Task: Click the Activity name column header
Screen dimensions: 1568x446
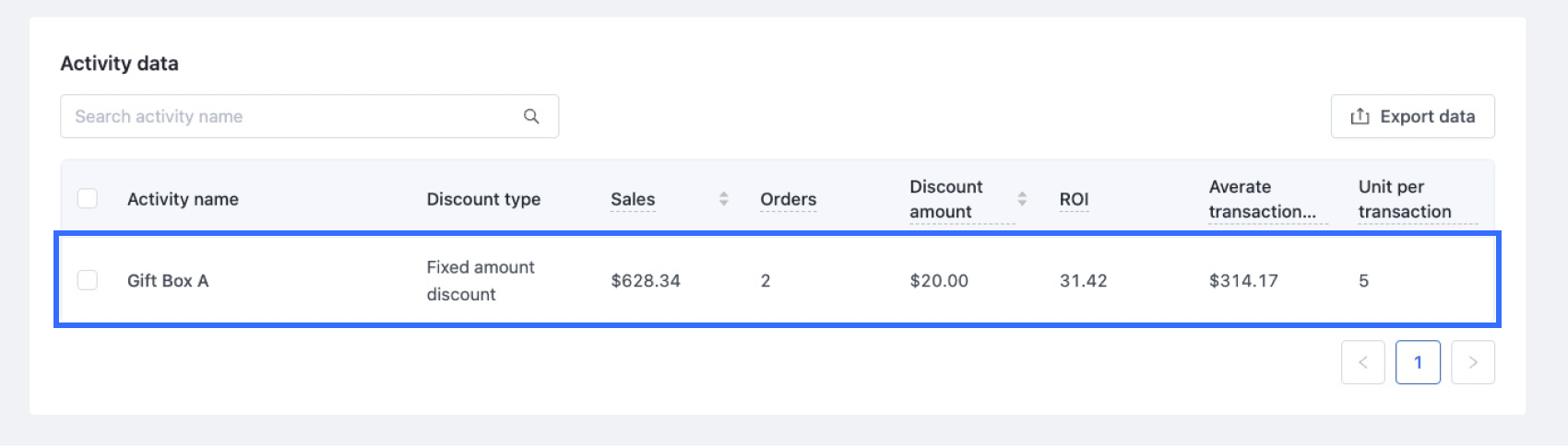Action: (x=183, y=199)
